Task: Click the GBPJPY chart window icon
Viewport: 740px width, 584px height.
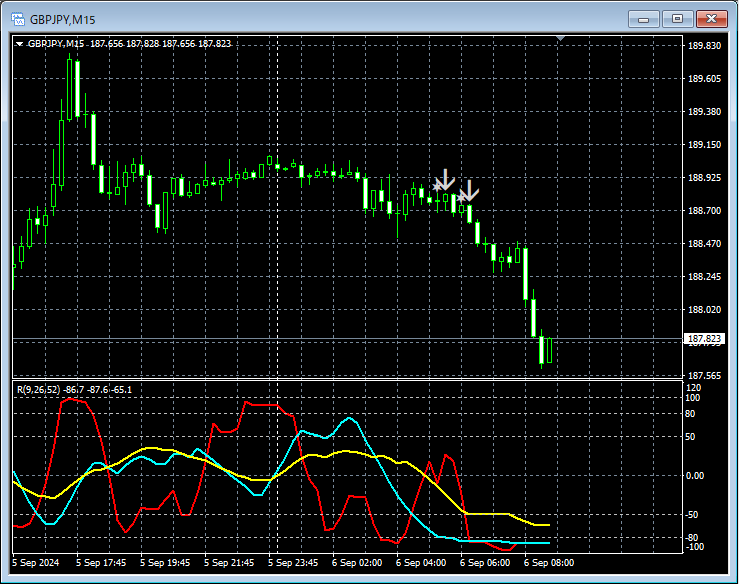Action: [x=18, y=19]
